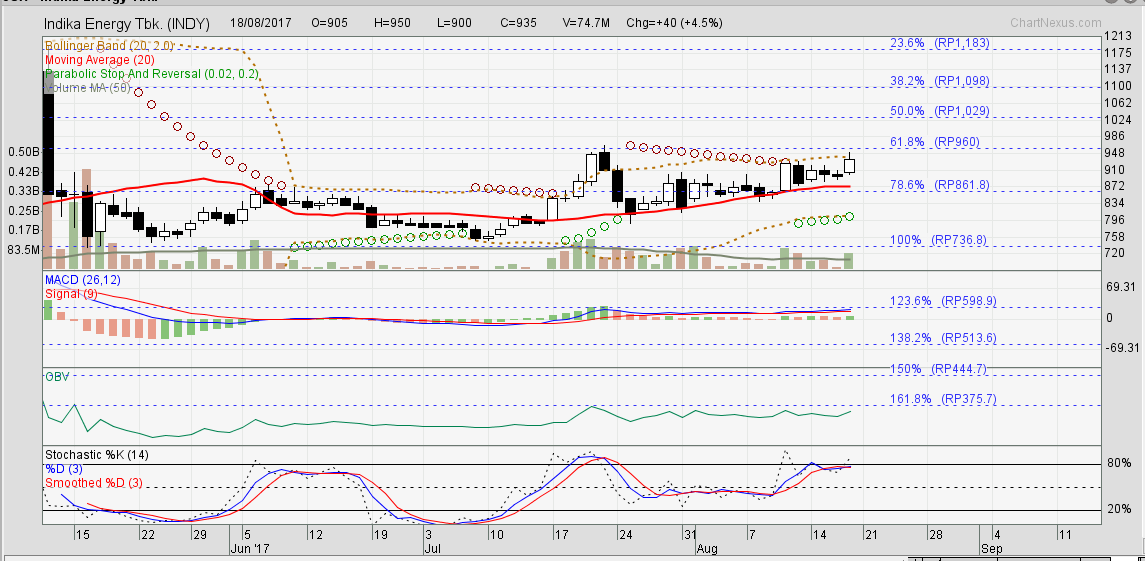Click the Smoothed %D (3) label
Viewport: 1145px width, 561px height.
[x=93, y=483]
